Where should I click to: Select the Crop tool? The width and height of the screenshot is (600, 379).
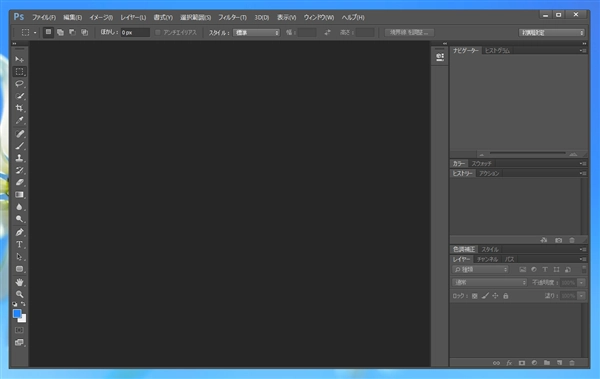click(19, 108)
